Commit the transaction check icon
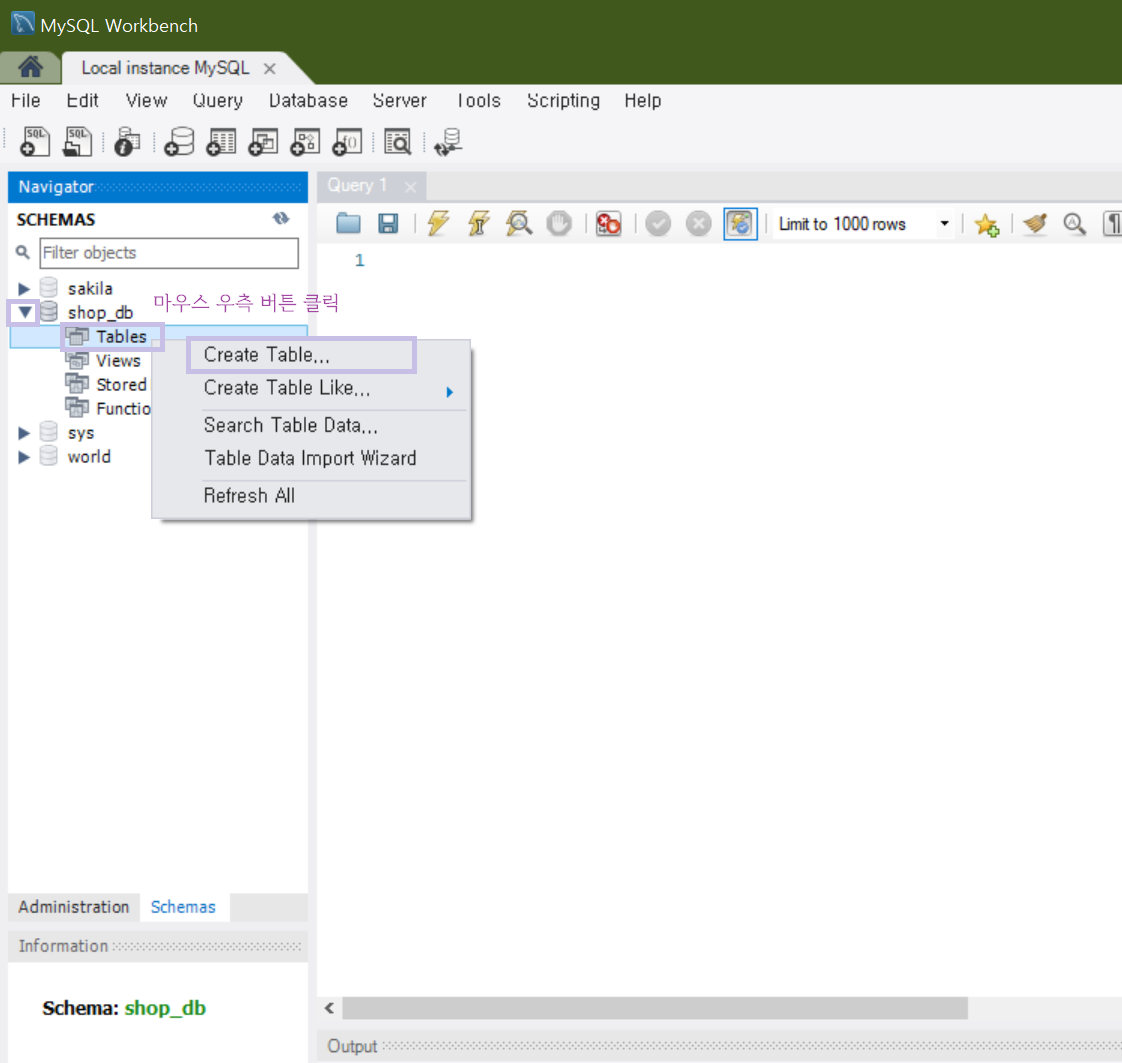 coord(658,224)
